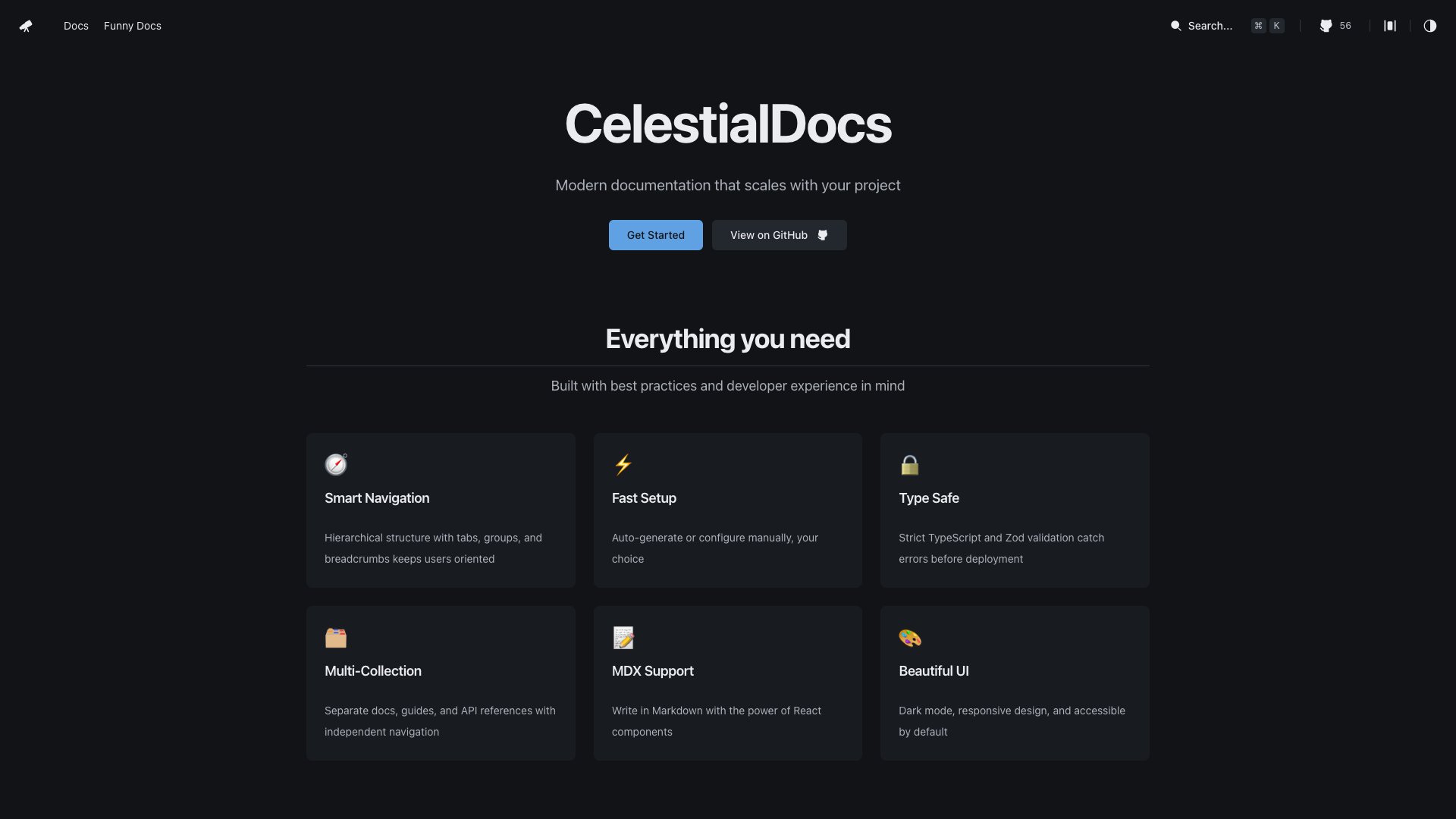This screenshot has height=819, width=1456.
Task: Click the K keyboard shortcut badge
Action: coord(1276,26)
